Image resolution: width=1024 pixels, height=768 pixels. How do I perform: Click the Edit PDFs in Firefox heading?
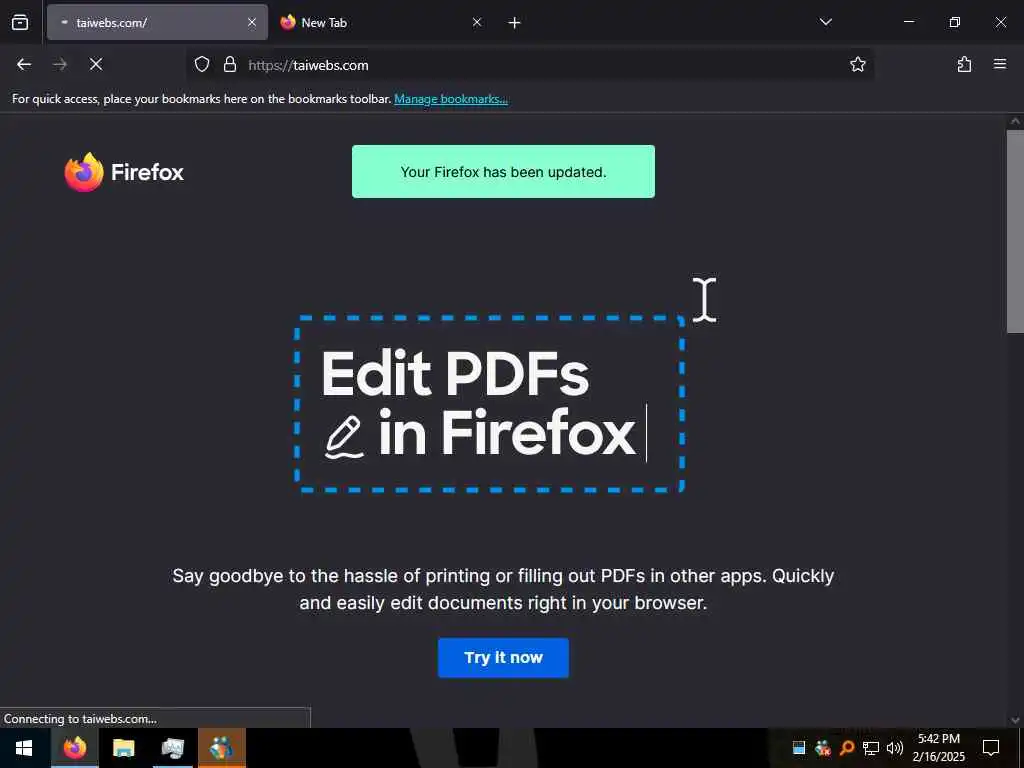point(478,403)
